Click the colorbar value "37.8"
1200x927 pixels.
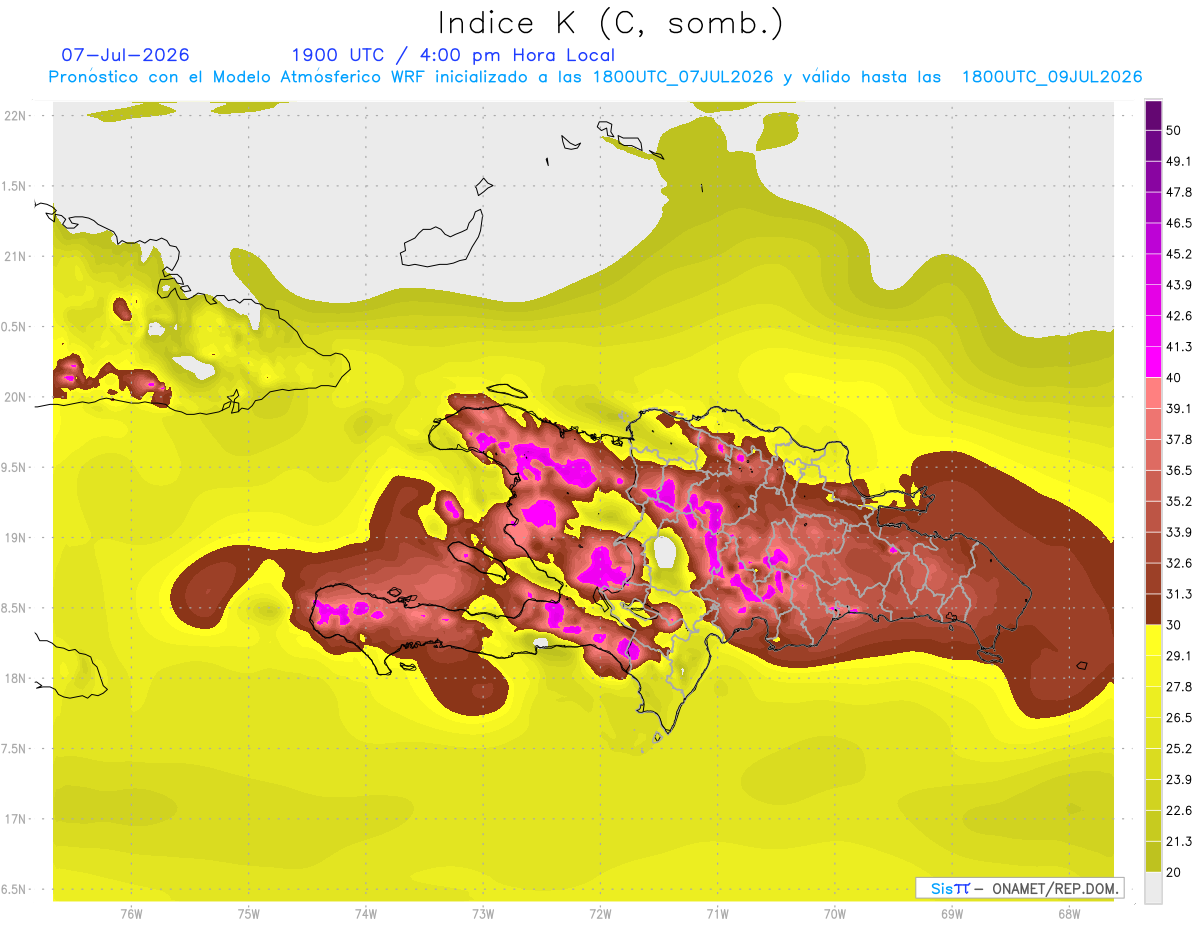(x=1178, y=439)
